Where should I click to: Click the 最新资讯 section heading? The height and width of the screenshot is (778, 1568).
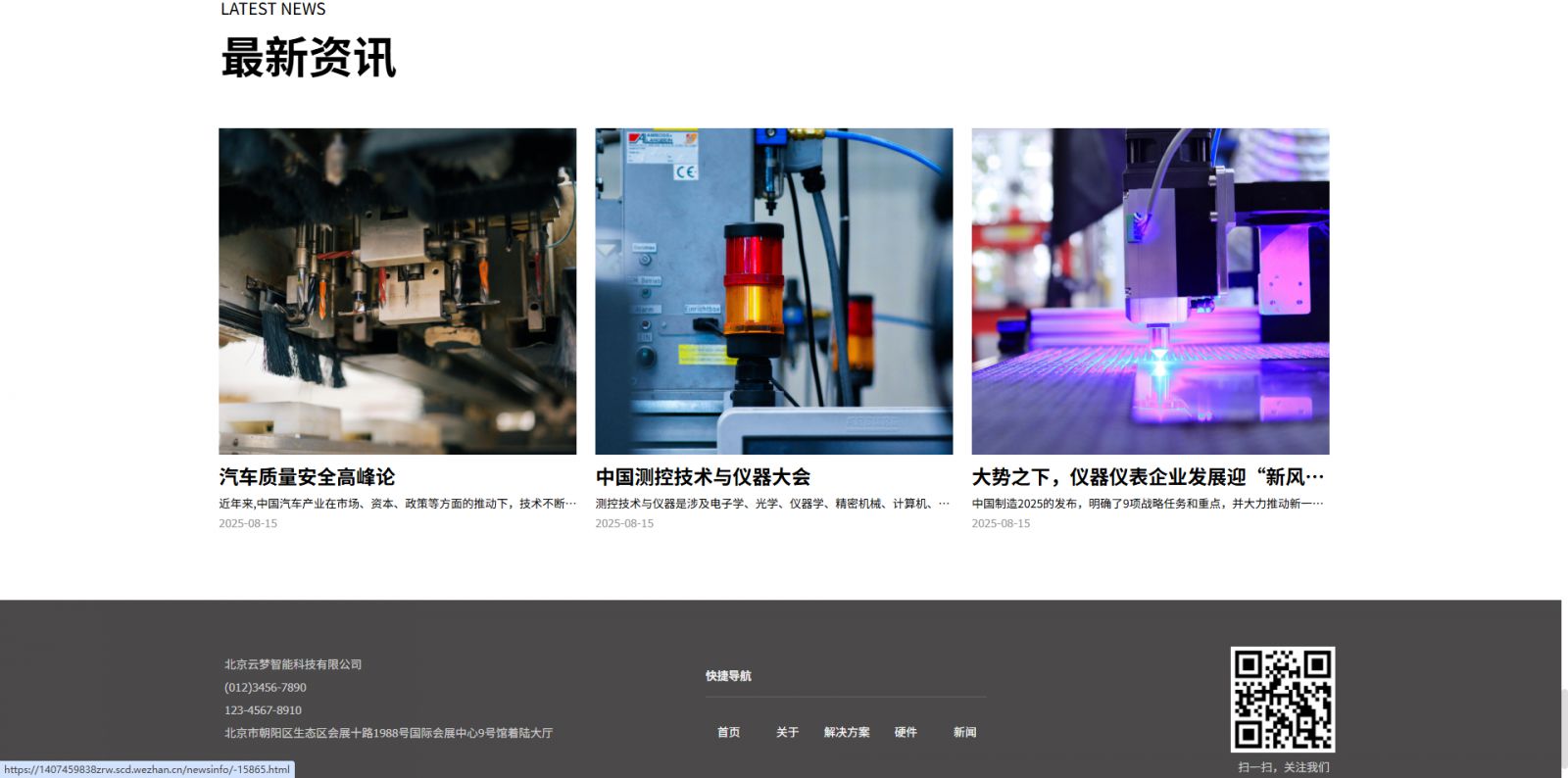point(308,58)
